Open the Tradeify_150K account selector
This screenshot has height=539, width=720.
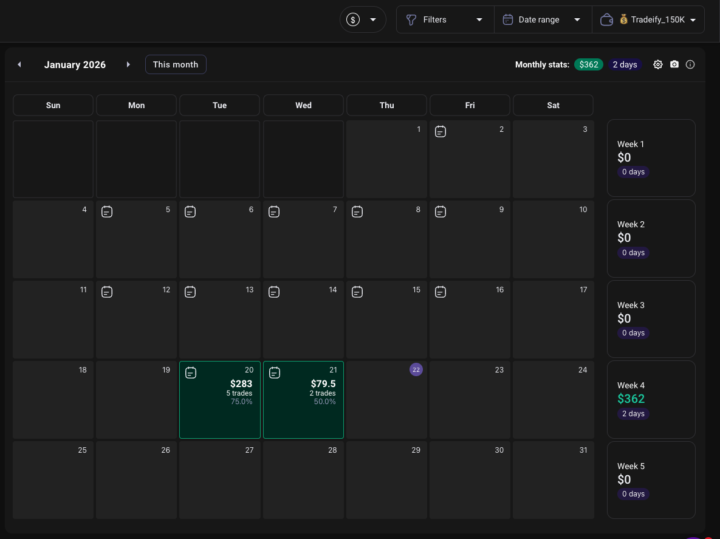click(x=648, y=20)
